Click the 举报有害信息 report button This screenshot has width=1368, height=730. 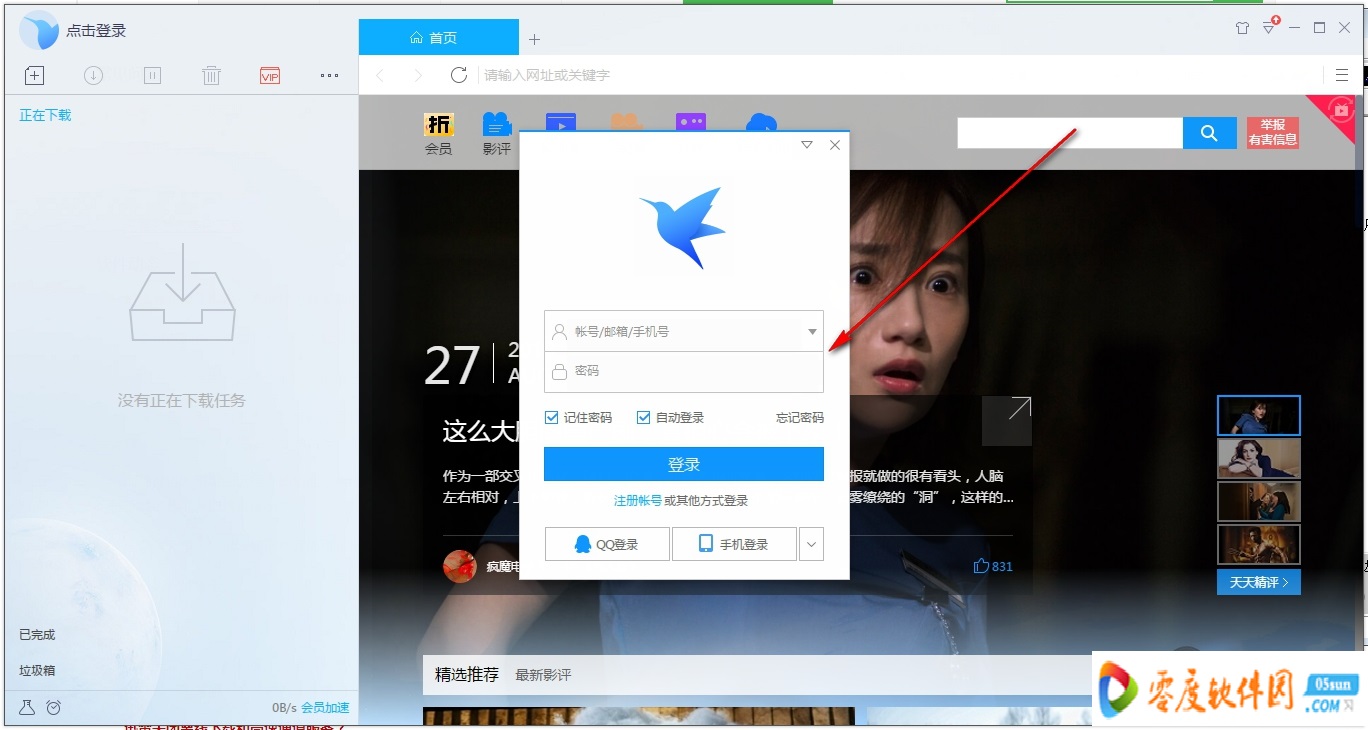tap(1272, 133)
